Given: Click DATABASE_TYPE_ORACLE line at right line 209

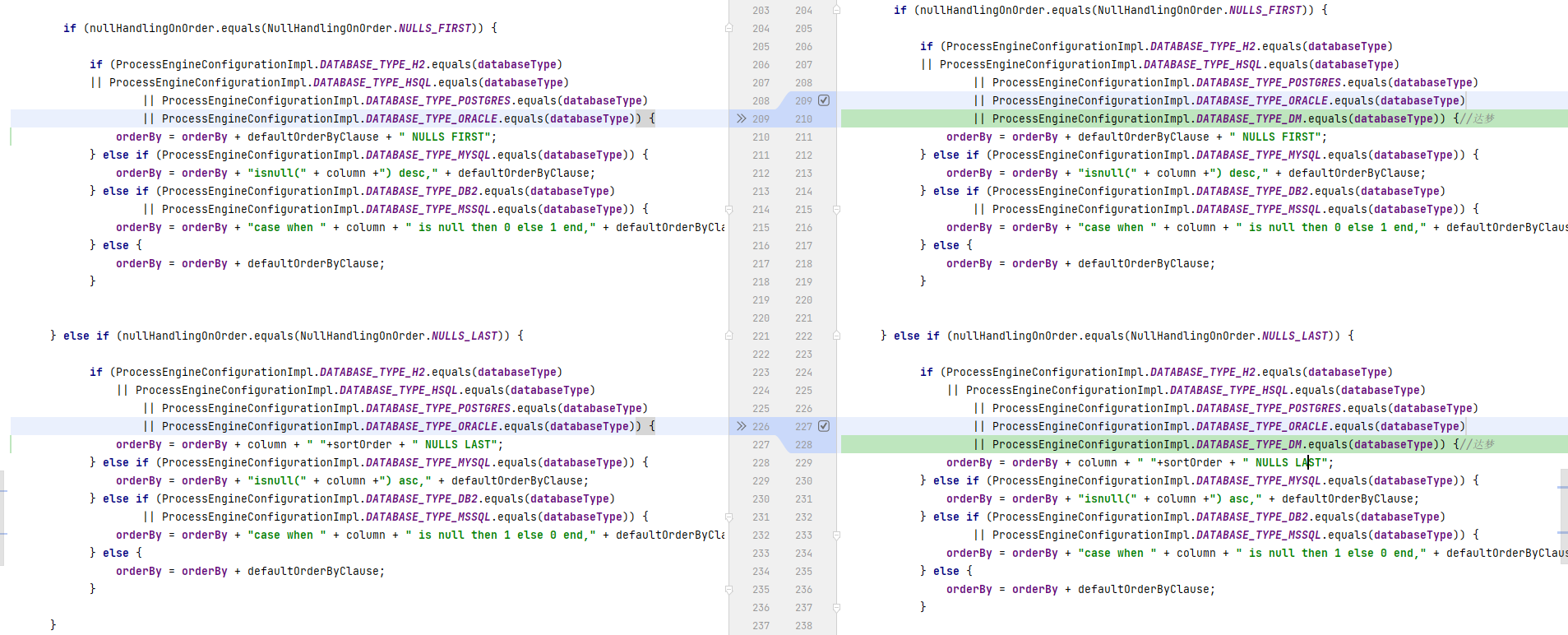Looking at the screenshot, I should click(x=1204, y=100).
